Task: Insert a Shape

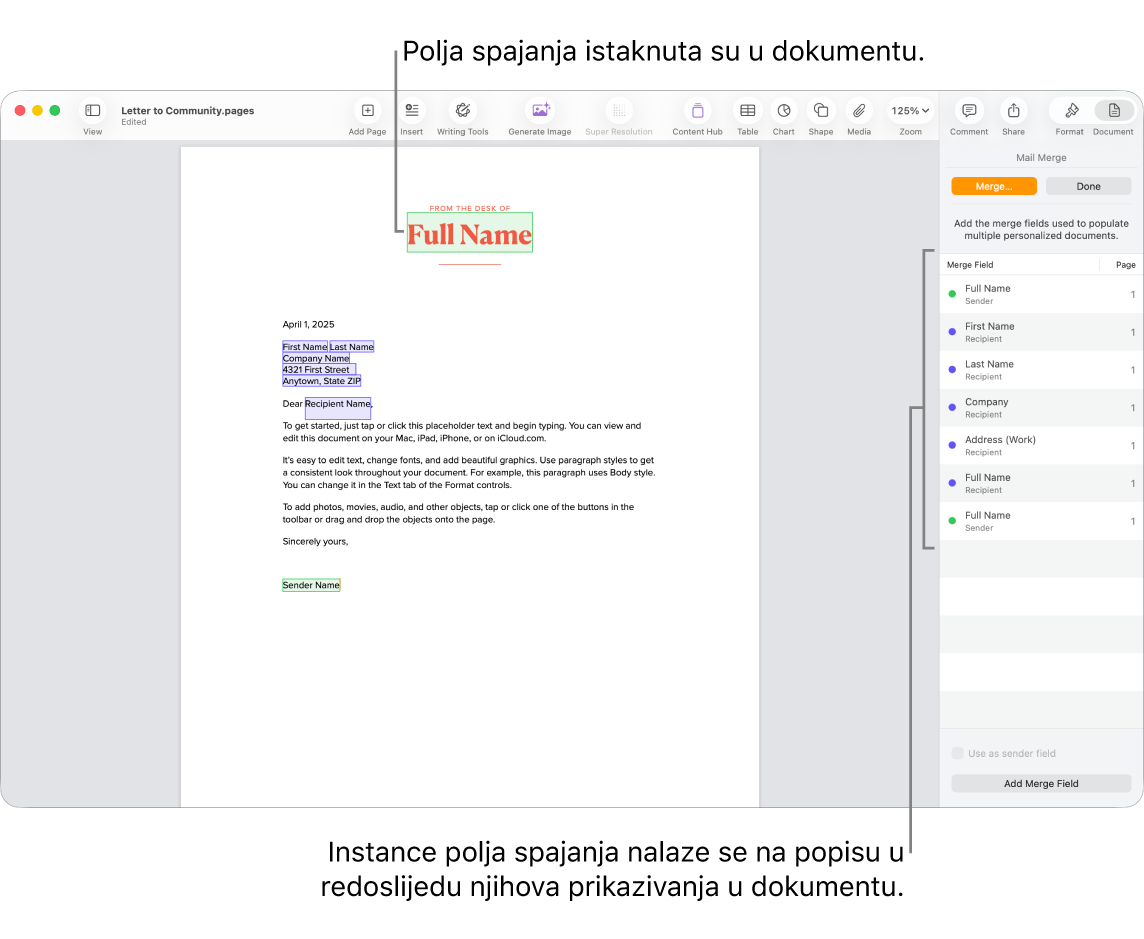Action: click(x=820, y=111)
